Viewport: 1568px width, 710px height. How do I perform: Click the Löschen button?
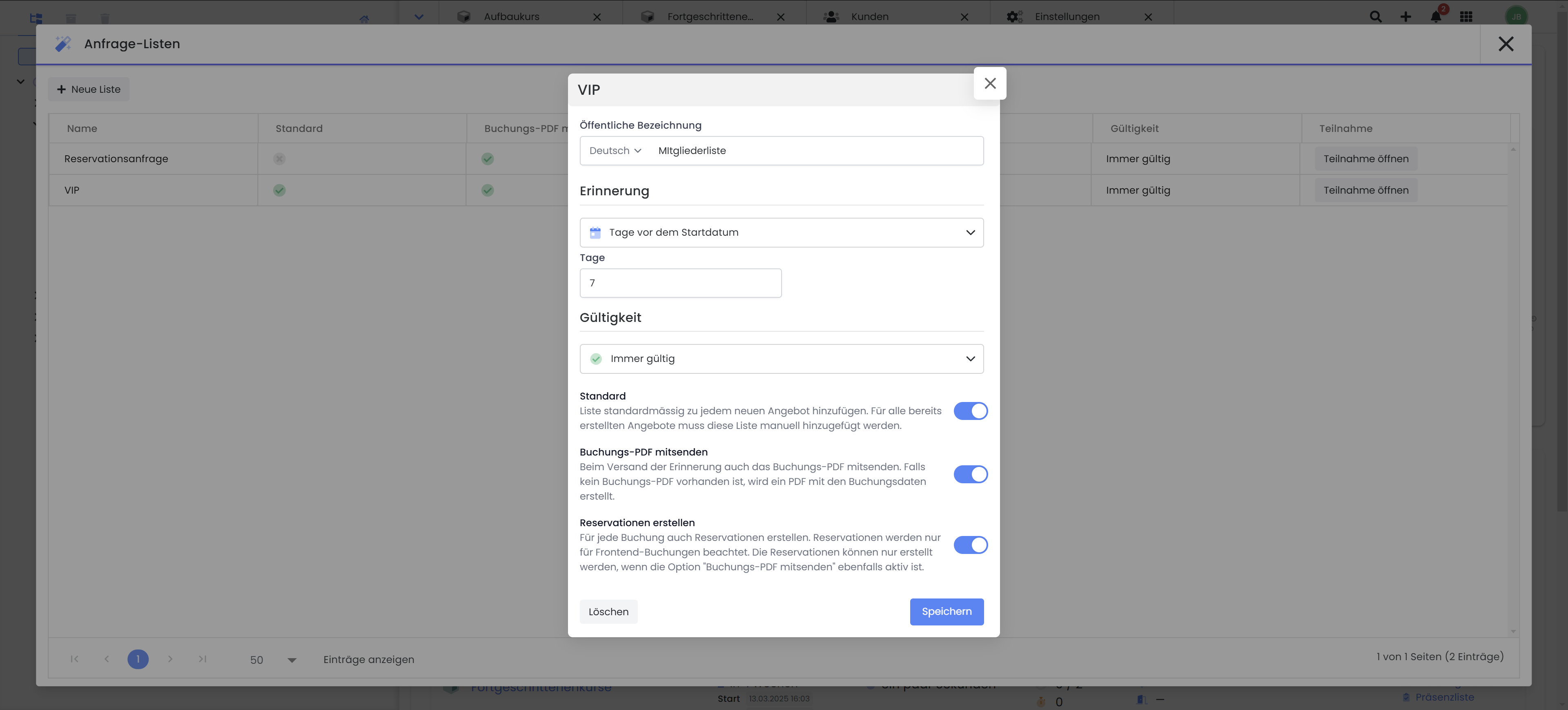(608, 612)
